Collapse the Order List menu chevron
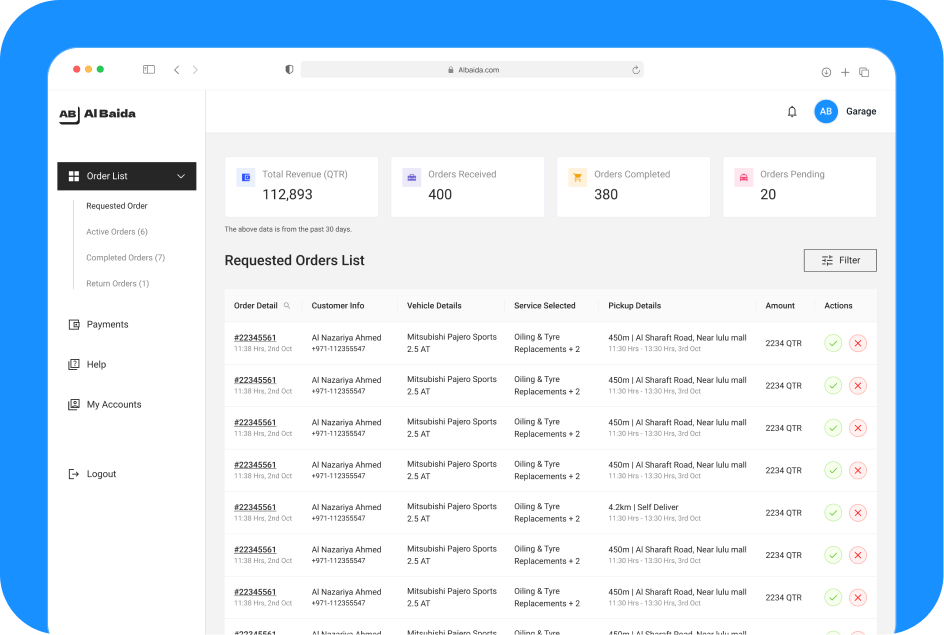Image resolution: width=944 pixels, height=635 pixels. 181,176
